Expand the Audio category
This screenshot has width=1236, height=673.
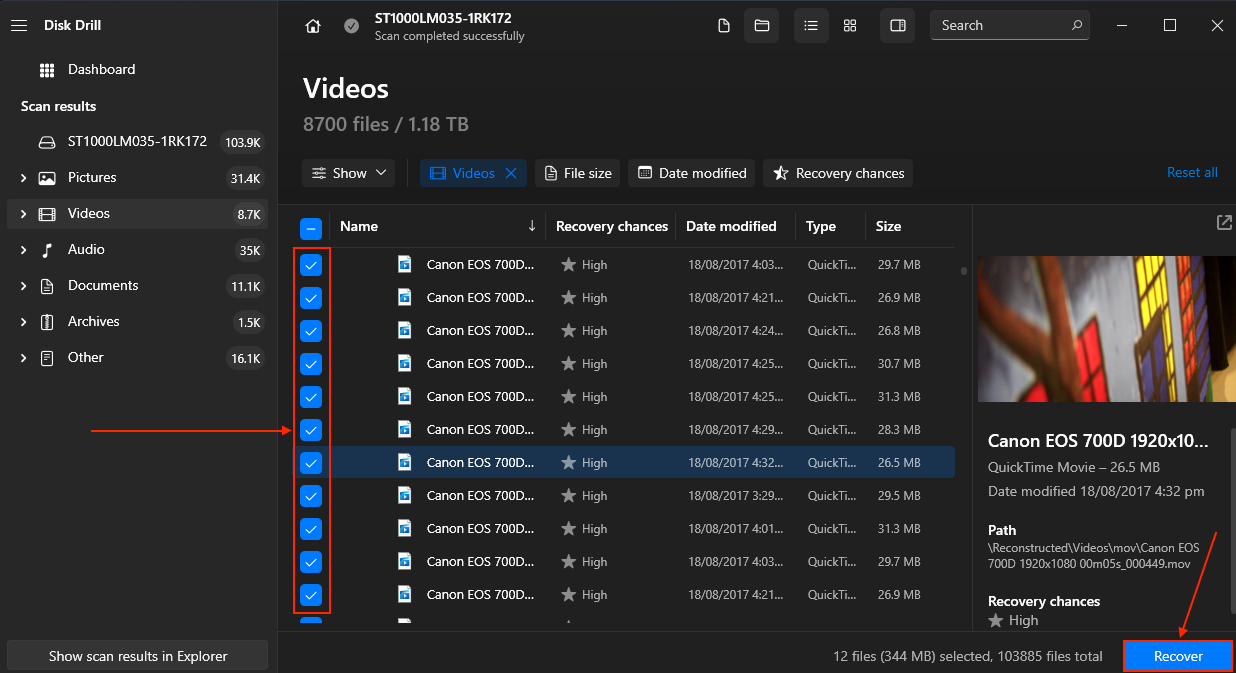pyautogui.click(x=23, y=250)
